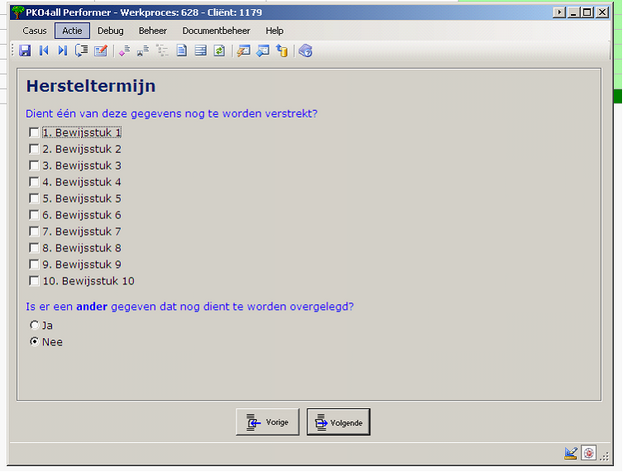Screen dimensions: 623x472
Task: Click the tree application icon in title bar
Action: coord(17,12)
